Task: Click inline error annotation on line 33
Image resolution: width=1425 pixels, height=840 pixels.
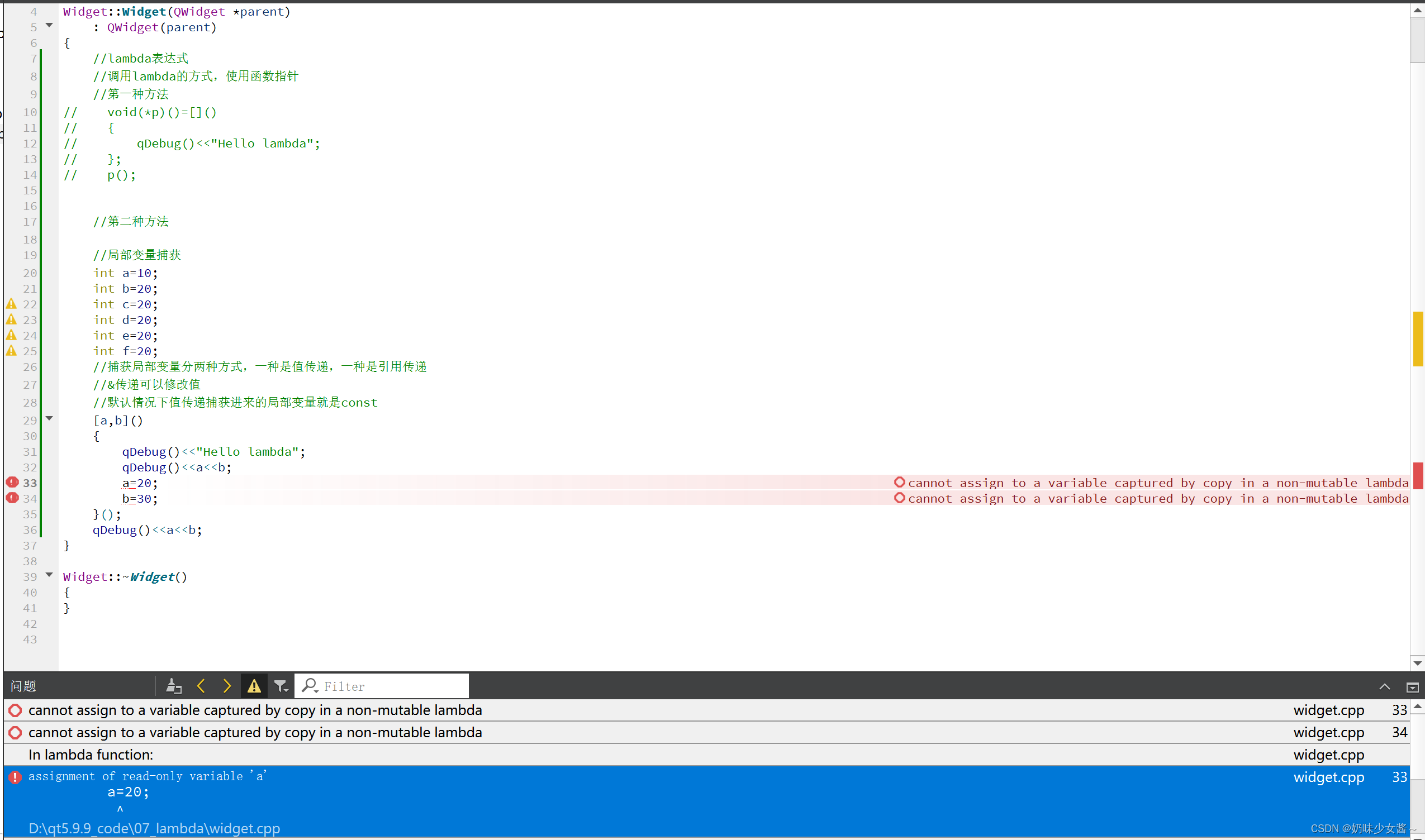Action: click(x=1151, y=483)
